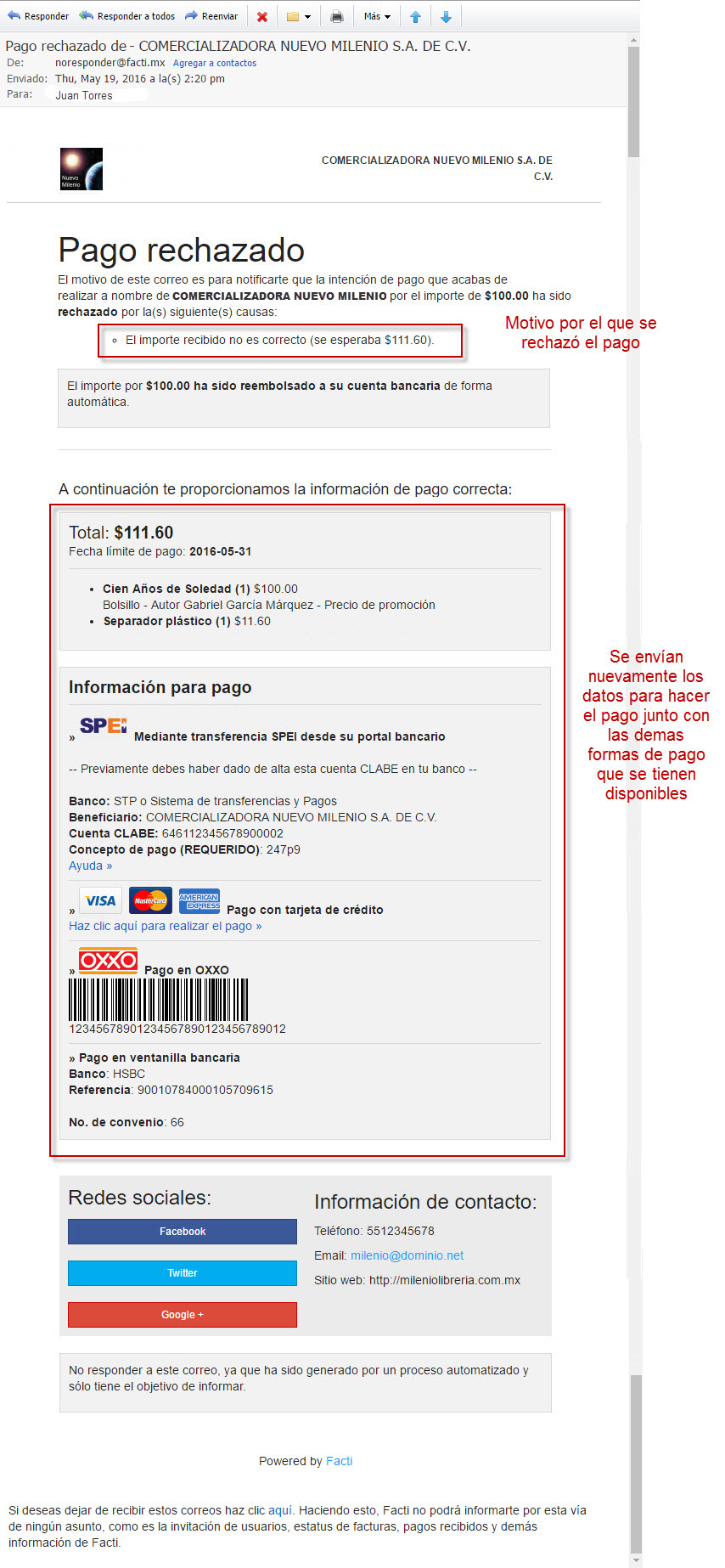
Task: Go to previous message with up arrow
Action: pyautogui.click(x=415, y=16)
